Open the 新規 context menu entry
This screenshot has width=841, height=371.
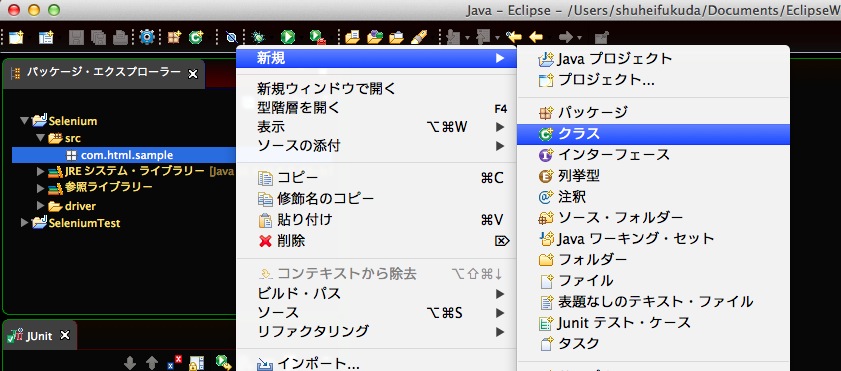[x=376, y=58]
